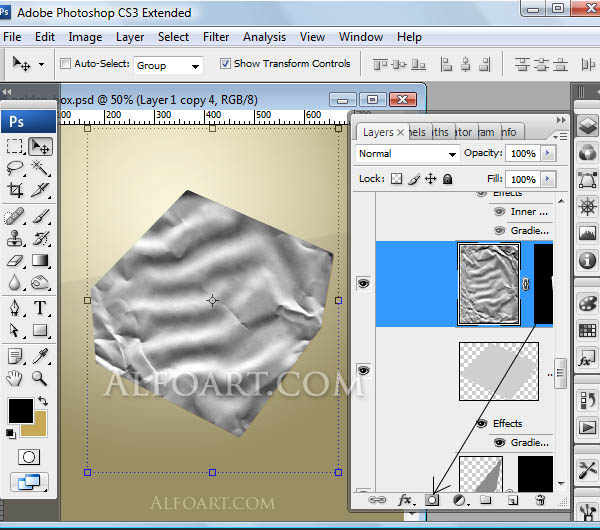
Task: Select the Pen tool
Action: 15,308
